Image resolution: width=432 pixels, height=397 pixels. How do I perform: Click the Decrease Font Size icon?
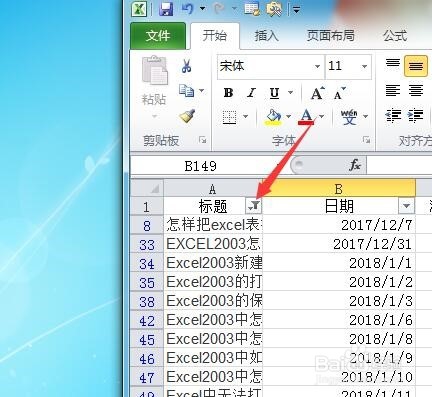click(339, 94)
